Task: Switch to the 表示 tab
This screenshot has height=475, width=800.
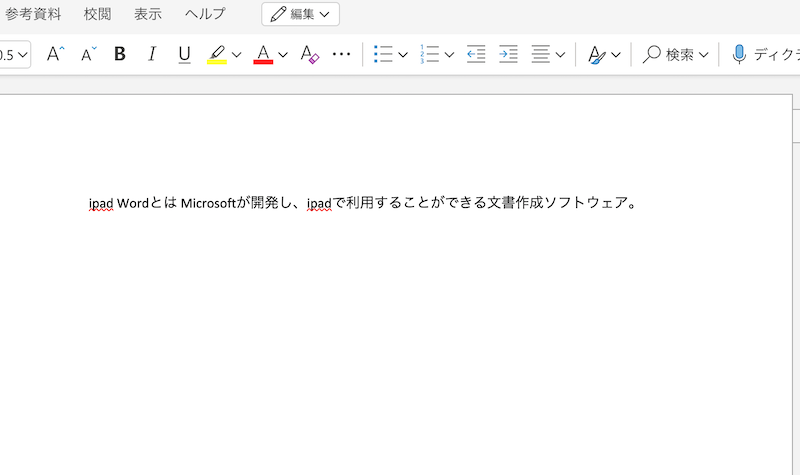Action: coord(148,14)
